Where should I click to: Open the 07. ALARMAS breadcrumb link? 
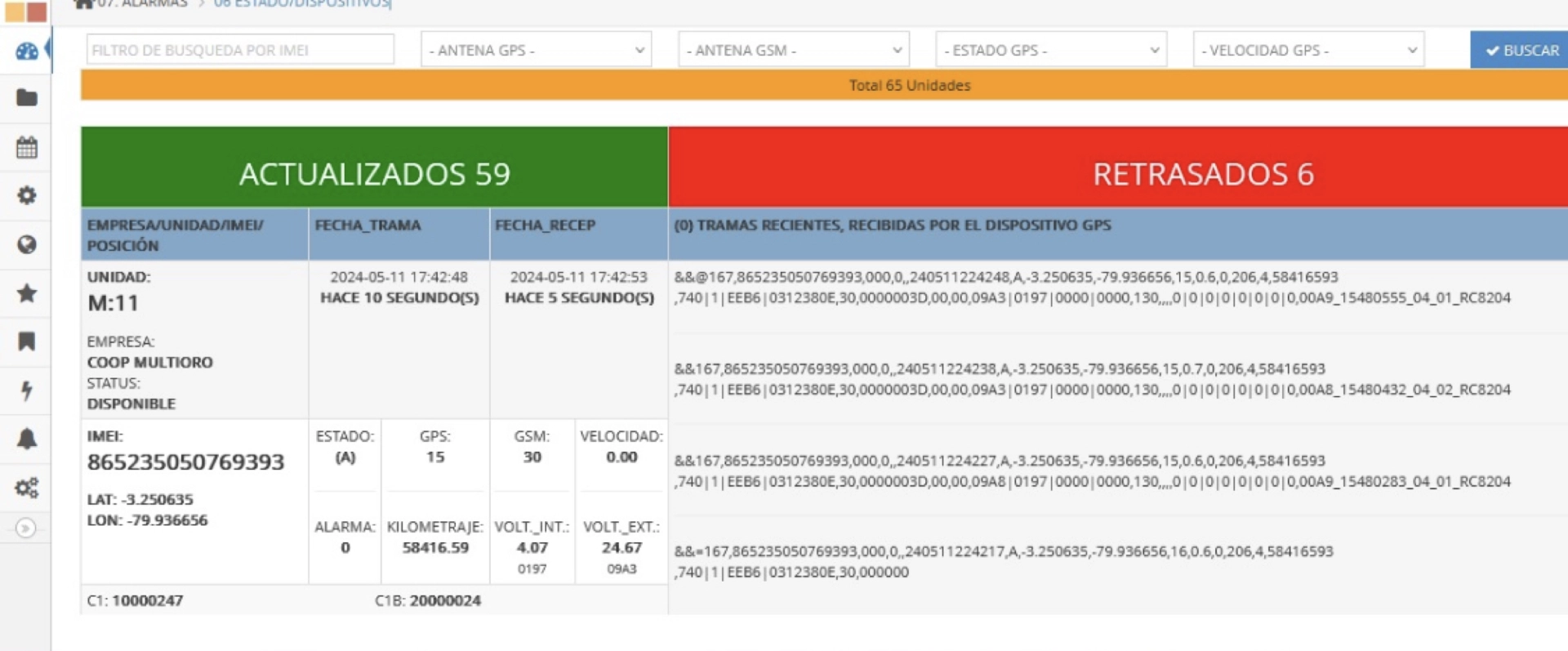point(142,4)
